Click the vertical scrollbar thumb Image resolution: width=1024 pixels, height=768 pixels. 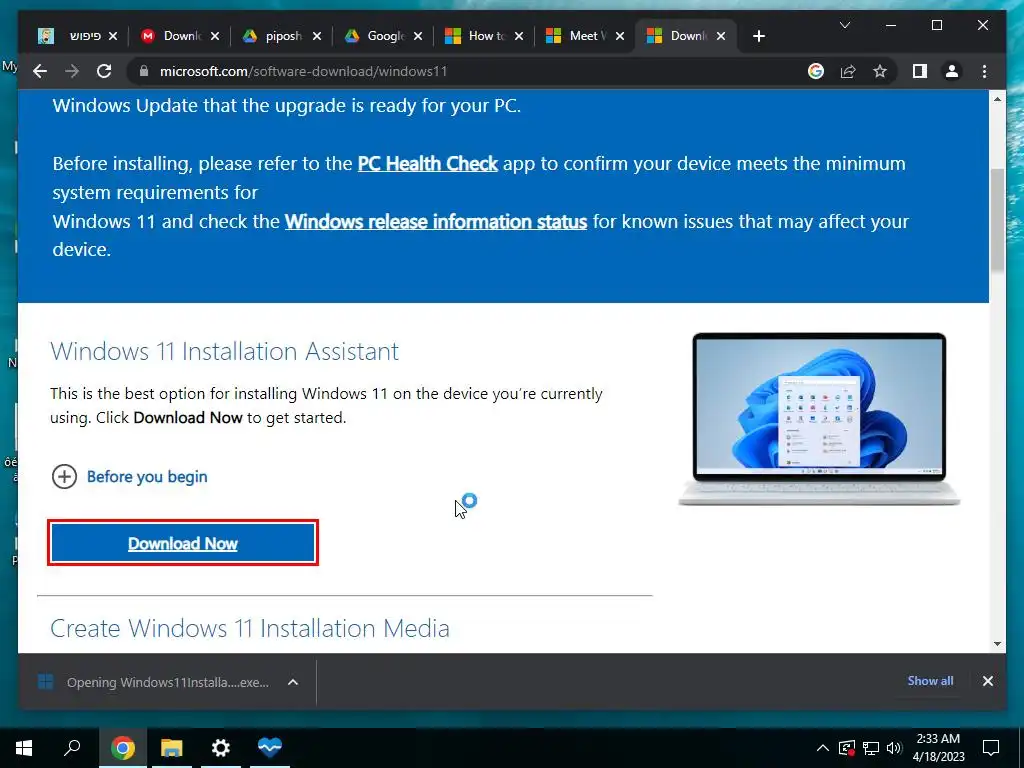[997, 219]
